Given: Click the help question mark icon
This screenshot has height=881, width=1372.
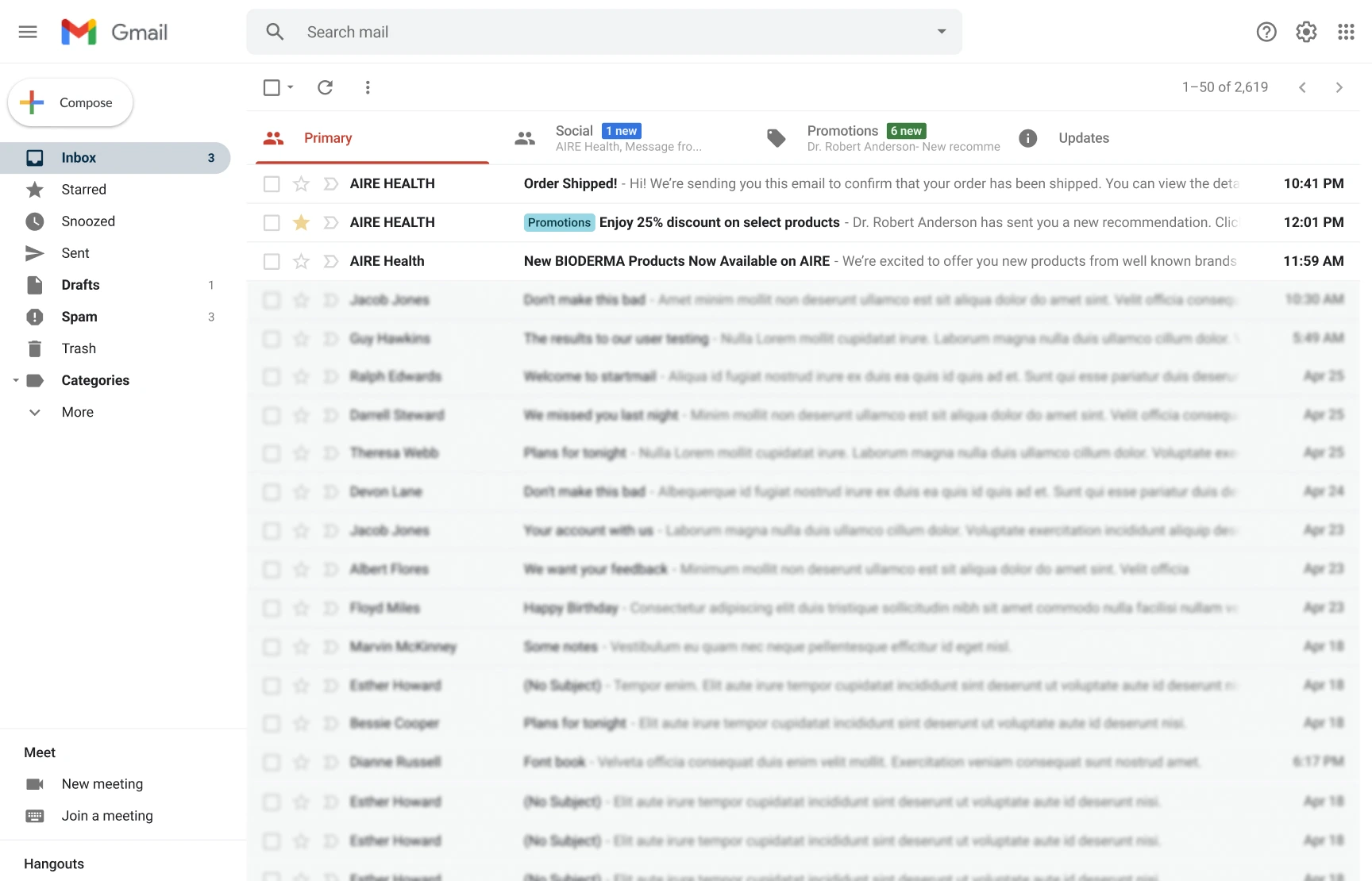Looking at the screenshot, I should click(x=1266, y=32).
